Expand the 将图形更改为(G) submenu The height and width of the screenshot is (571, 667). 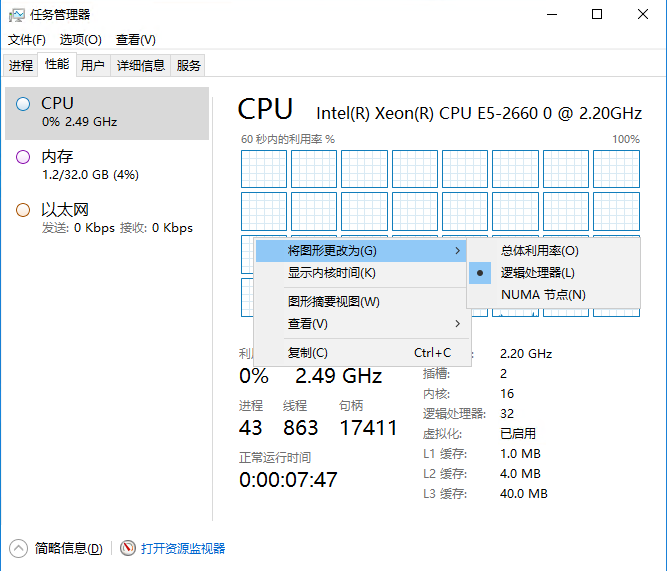click(x=361, y=251)
